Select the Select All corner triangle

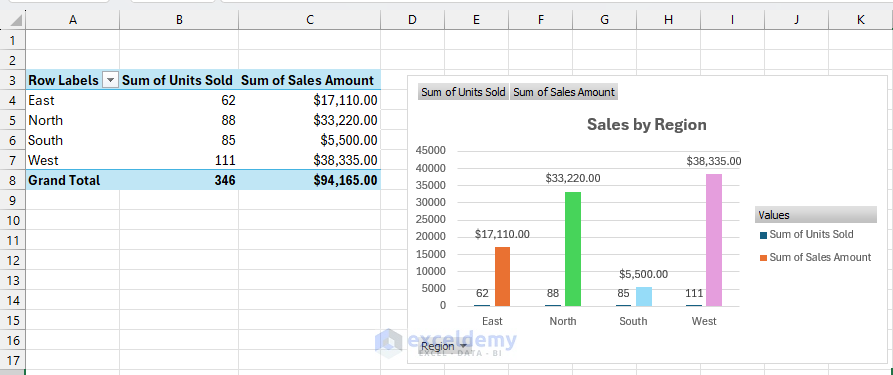[13, 20]
